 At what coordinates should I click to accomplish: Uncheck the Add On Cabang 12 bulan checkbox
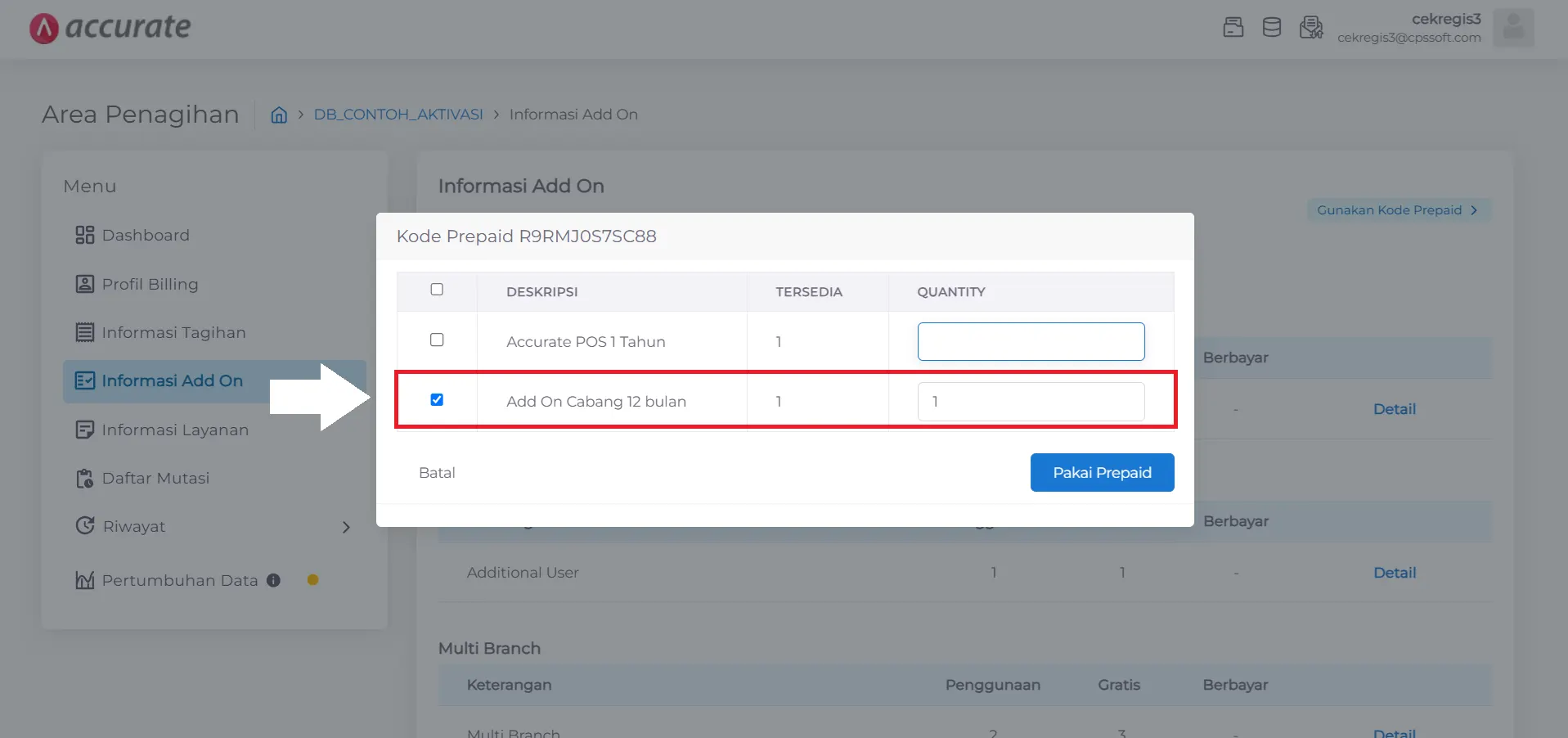[437, 400]
